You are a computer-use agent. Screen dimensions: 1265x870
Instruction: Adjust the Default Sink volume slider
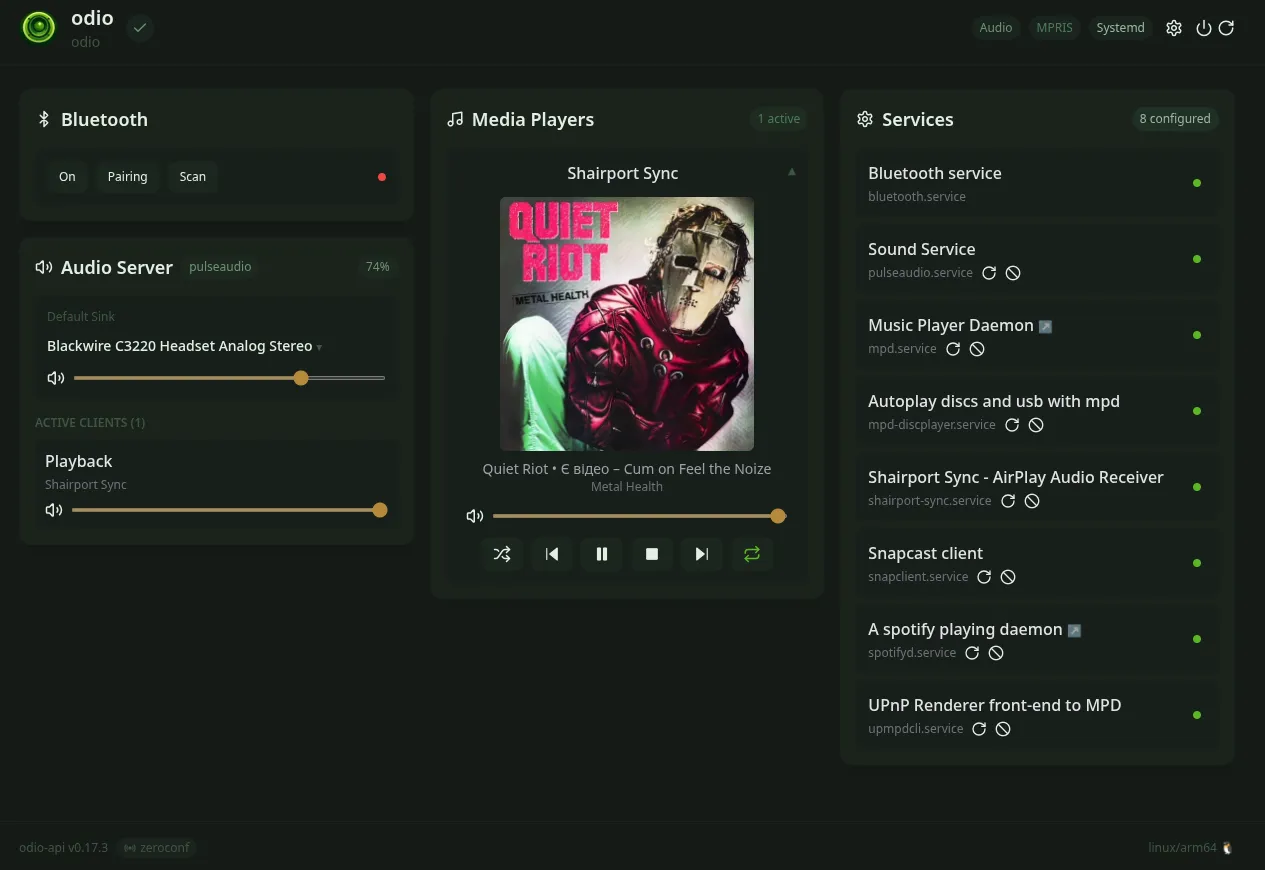point(229,378)
